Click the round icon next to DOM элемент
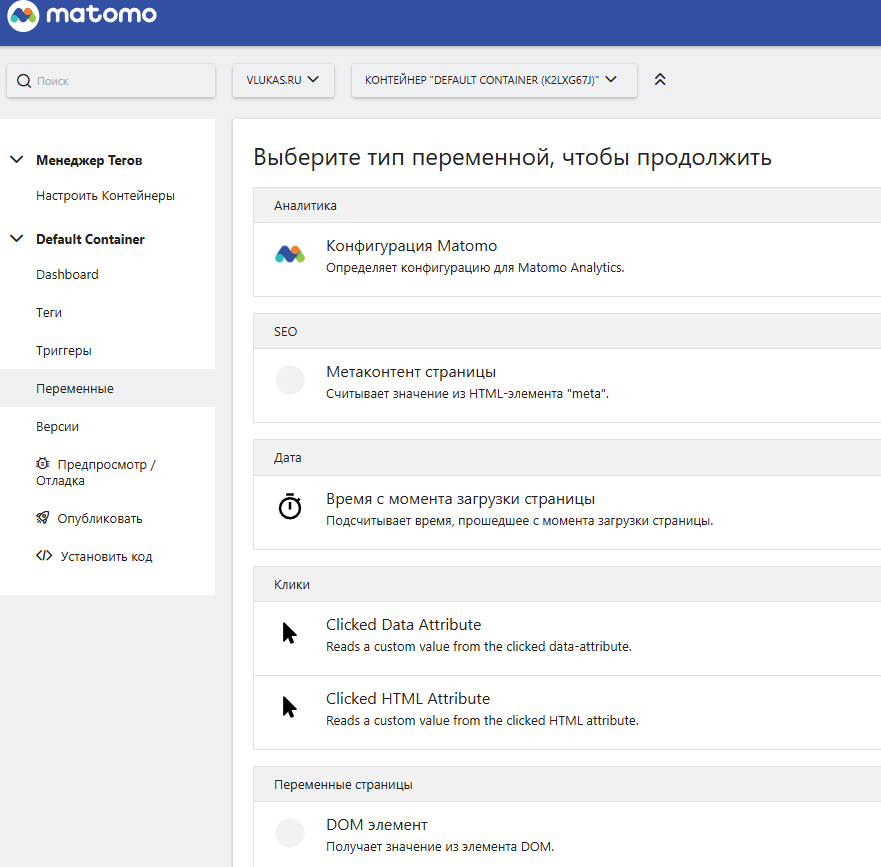The height and width of the screenshot is (867, 881). point(290,833)
